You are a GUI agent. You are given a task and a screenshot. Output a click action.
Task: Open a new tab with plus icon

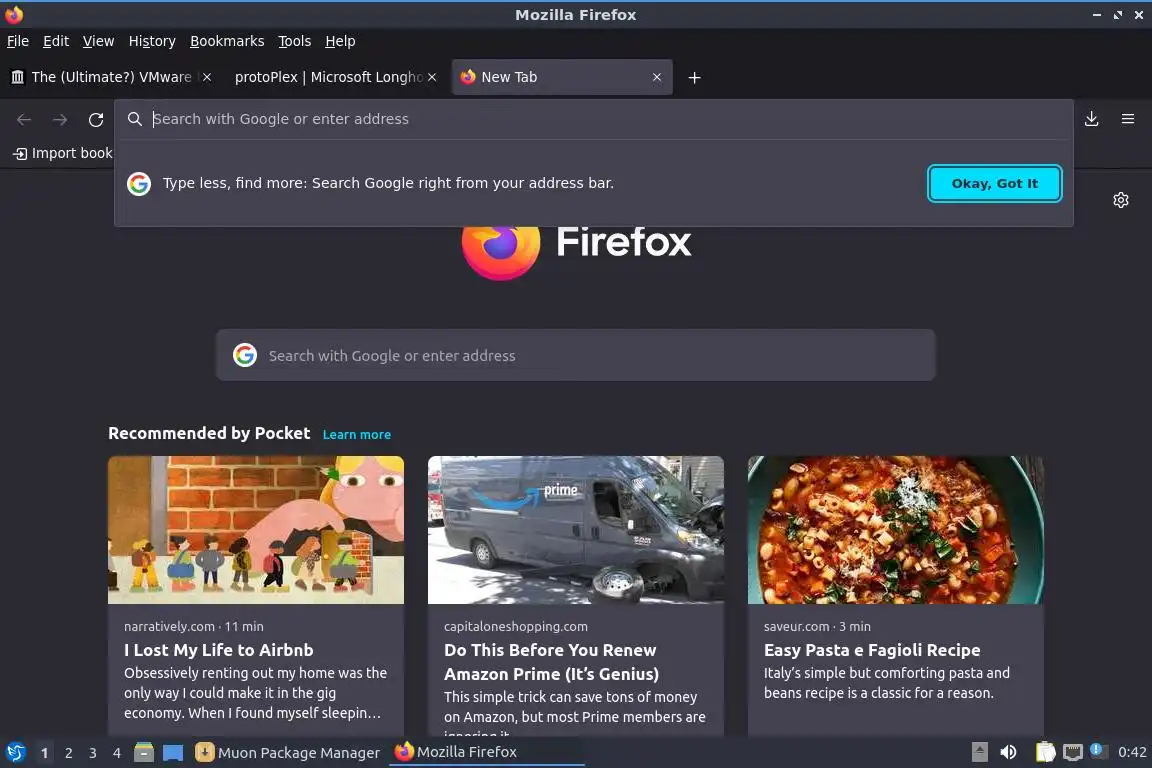[x=694, y=77]
